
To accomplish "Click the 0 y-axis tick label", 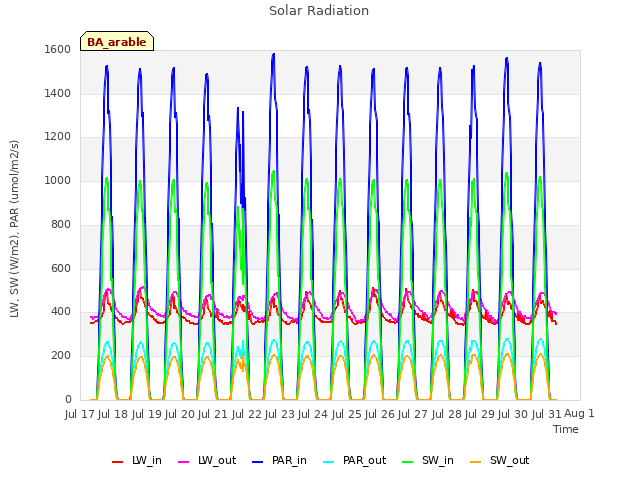I will pyautogui.click(x=68, y=399).
